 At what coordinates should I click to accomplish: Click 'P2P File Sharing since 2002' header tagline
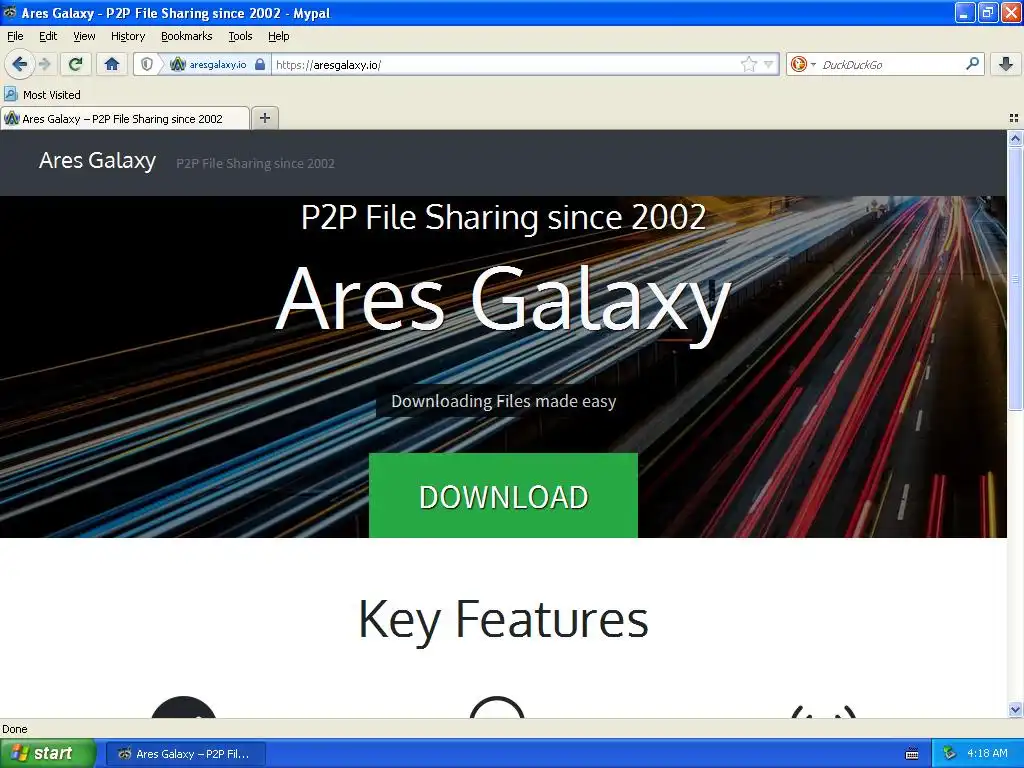pyautogui.click(x=255, y=163)
